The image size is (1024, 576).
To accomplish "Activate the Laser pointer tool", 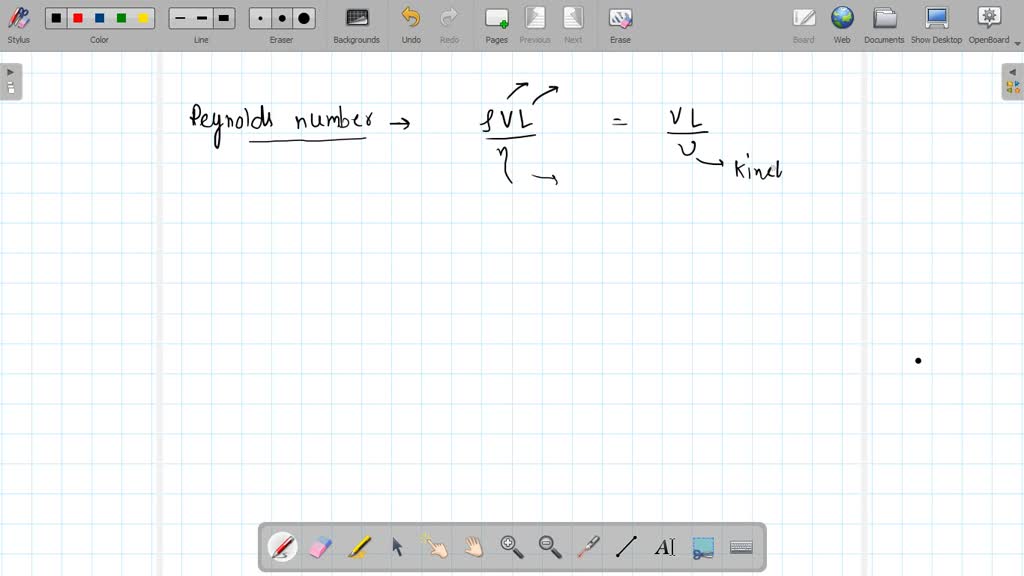I will [587, 547].
